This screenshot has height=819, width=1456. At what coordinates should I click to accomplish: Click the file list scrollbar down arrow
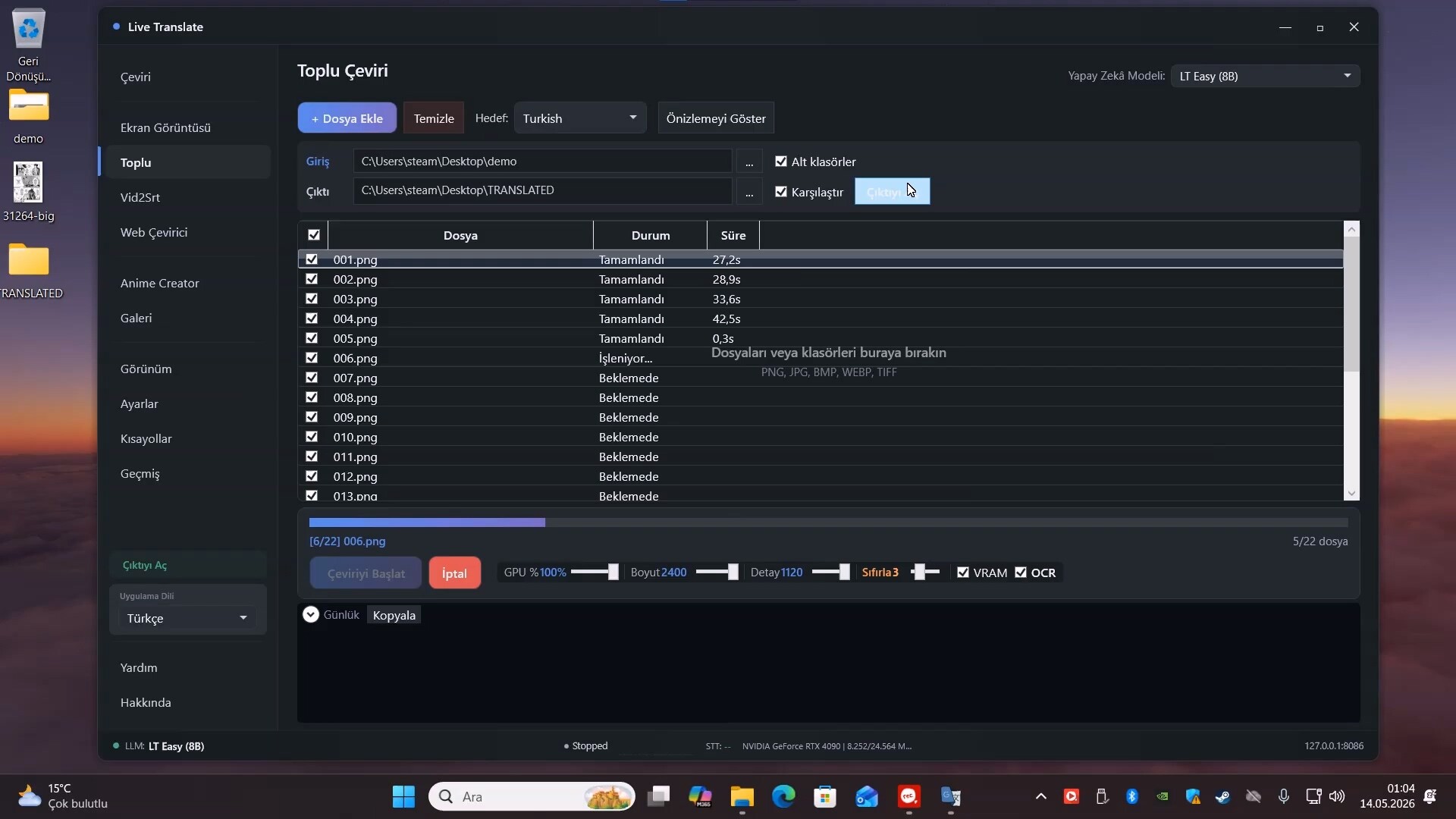click(1351, 494)
